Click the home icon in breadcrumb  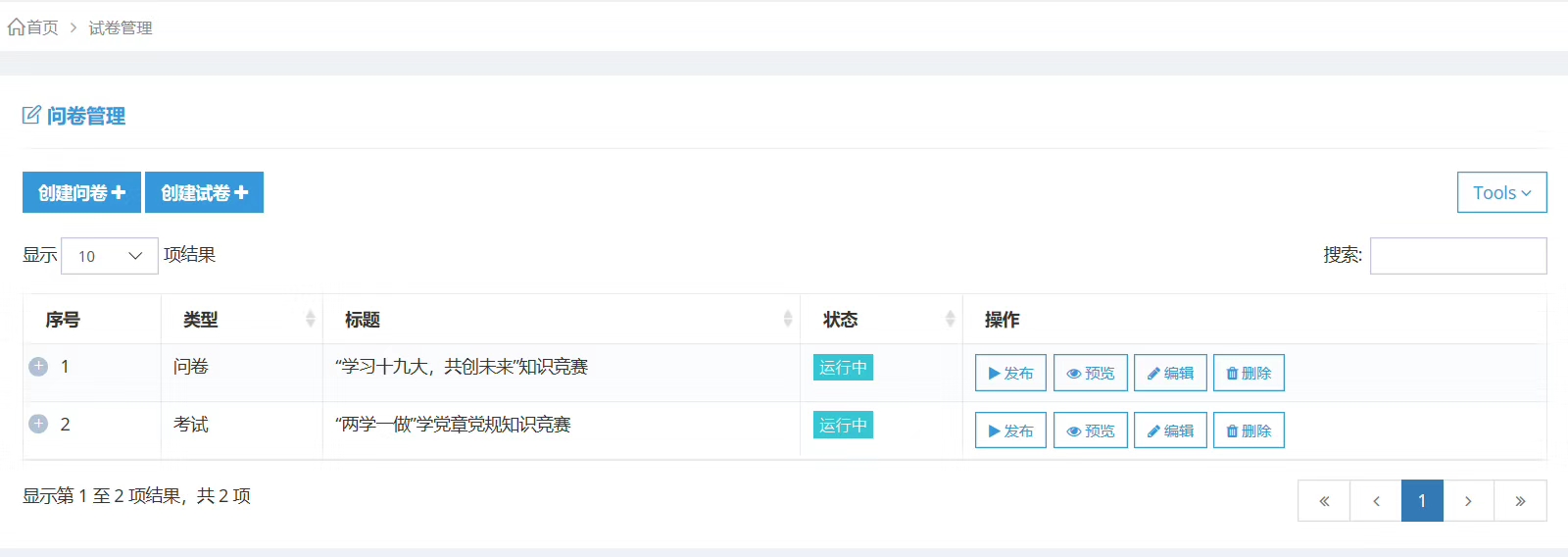(17, 27)
